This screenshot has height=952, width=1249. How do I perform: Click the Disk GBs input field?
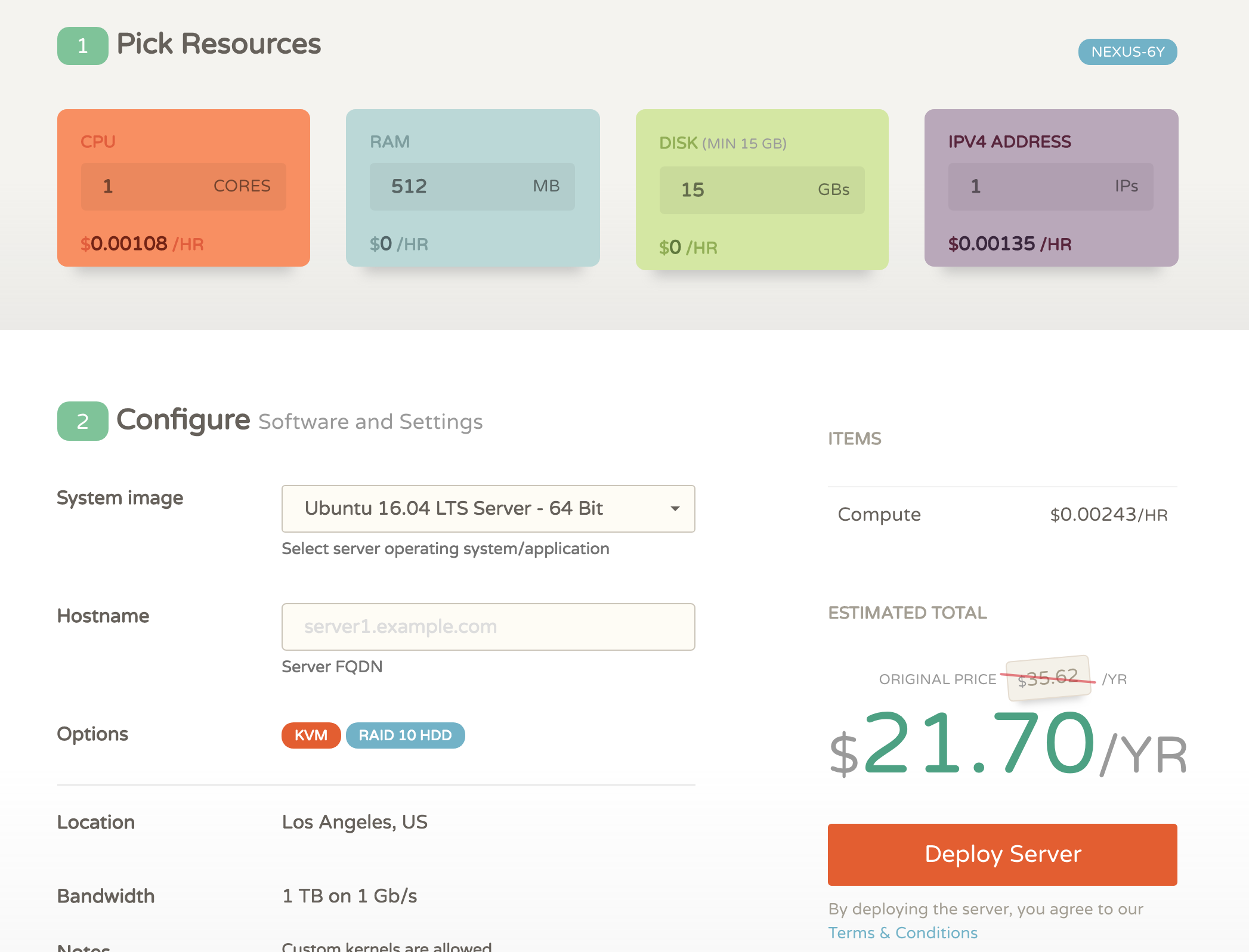762,190
